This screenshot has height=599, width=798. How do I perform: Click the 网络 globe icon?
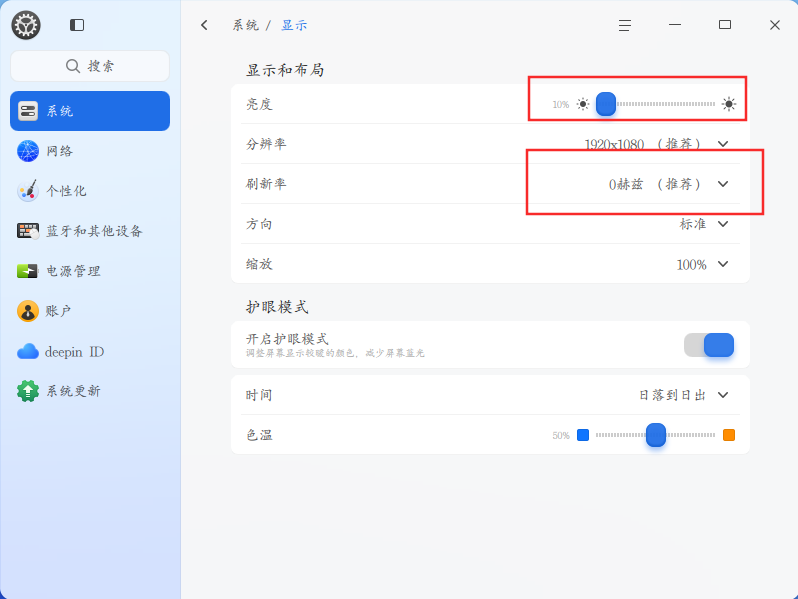tap(28, 151)
